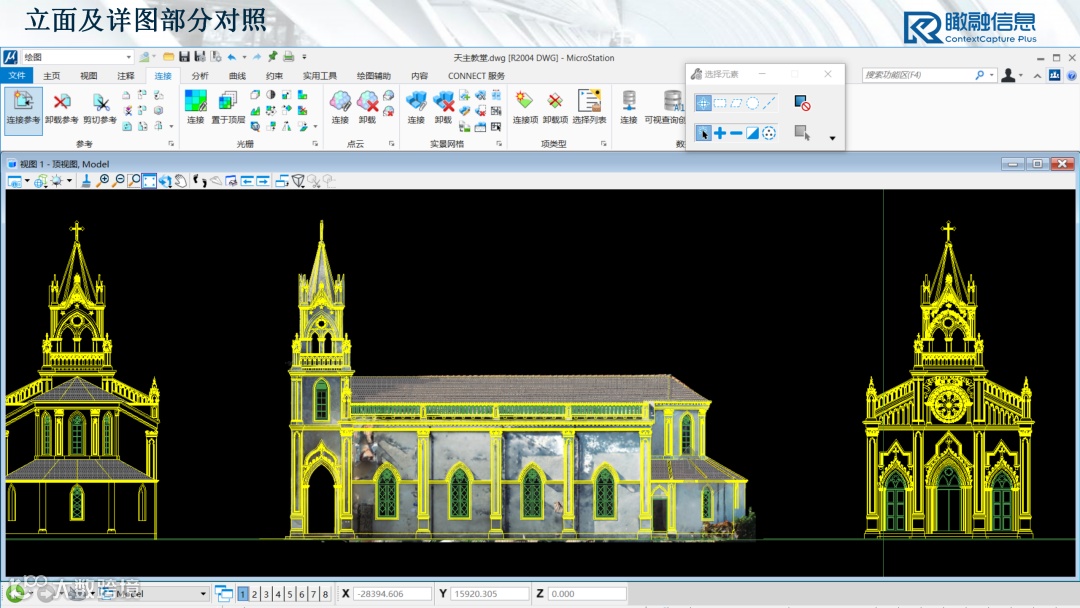The height and width of the screenshot is (608, 1080).
Task: Click the save icon in quick access toolbar
Action: (185, 57)
